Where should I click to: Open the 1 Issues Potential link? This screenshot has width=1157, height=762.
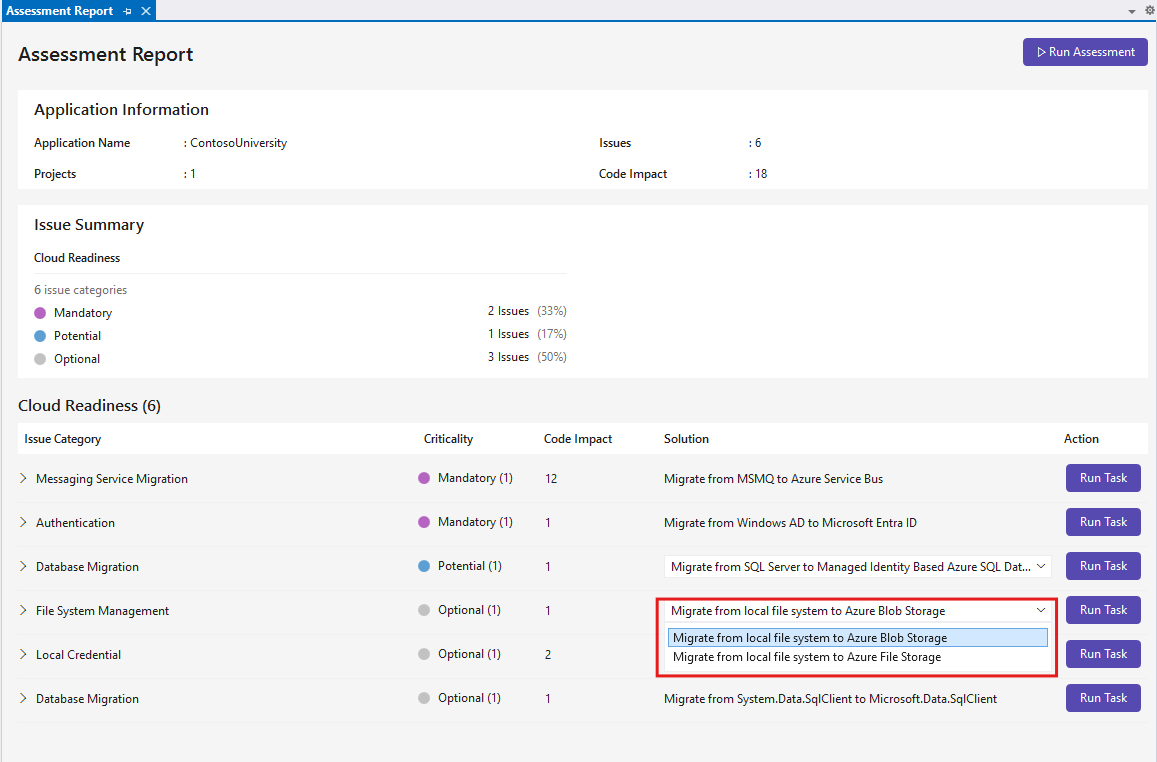[507, 334]
